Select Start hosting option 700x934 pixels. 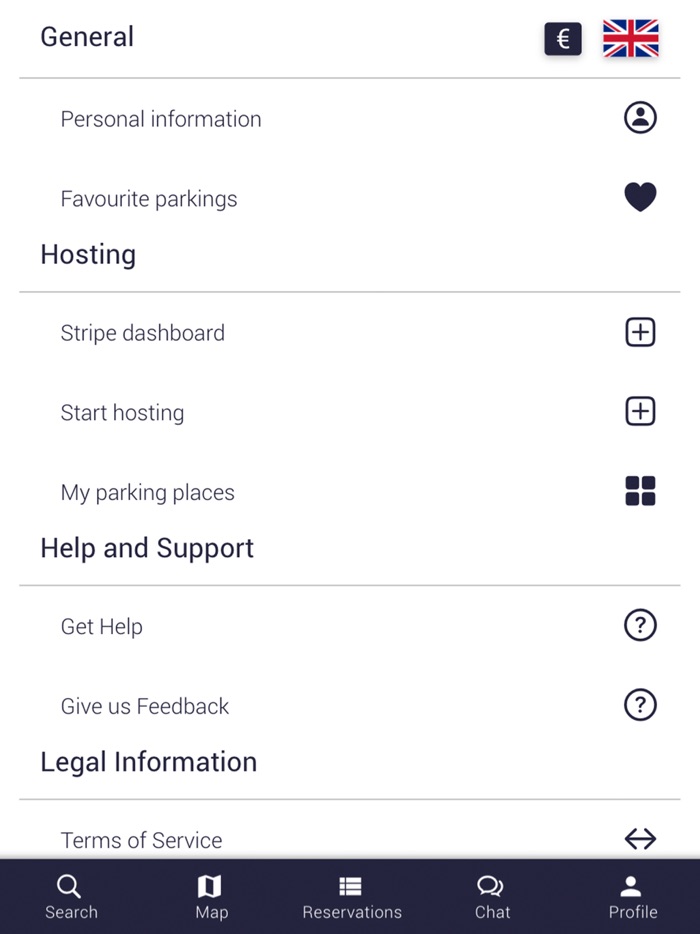pyautogui.click(x=122, y=413)
